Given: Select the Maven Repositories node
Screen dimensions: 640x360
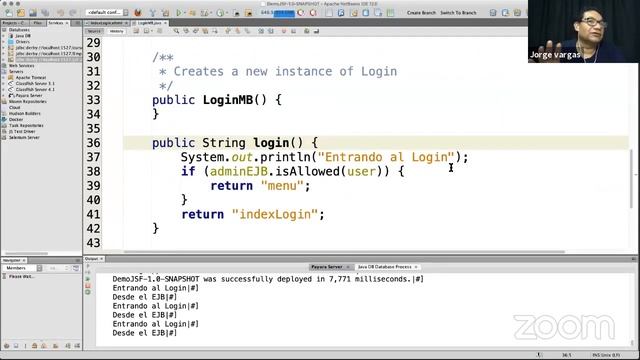Looking at the screenshot, I should (27, 102).
